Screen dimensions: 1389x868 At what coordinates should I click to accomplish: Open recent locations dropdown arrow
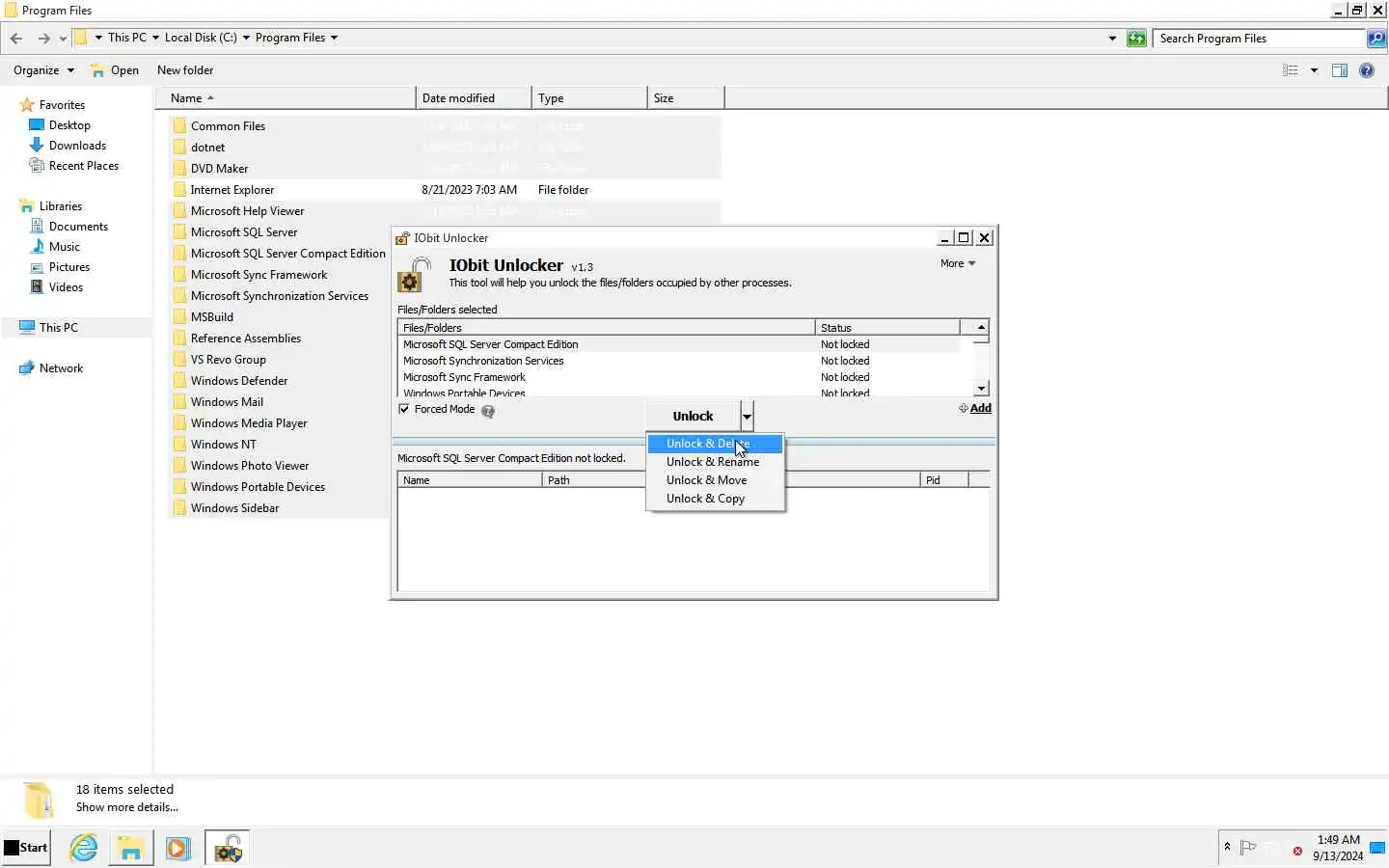63,39
